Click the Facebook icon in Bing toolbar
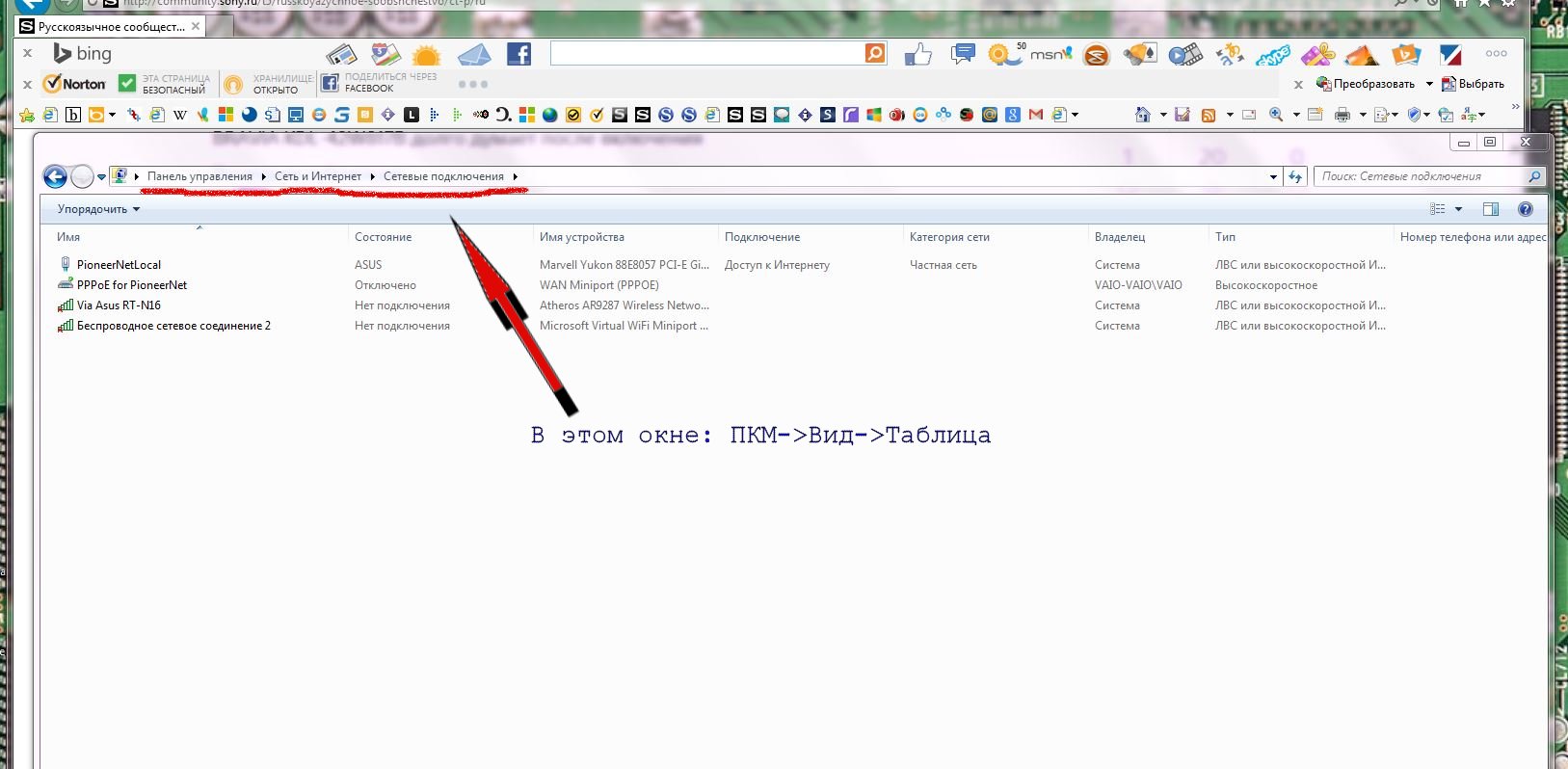The height and width of the screenshot is (769, 1568). pyautogui.click(x=518, y=54)
